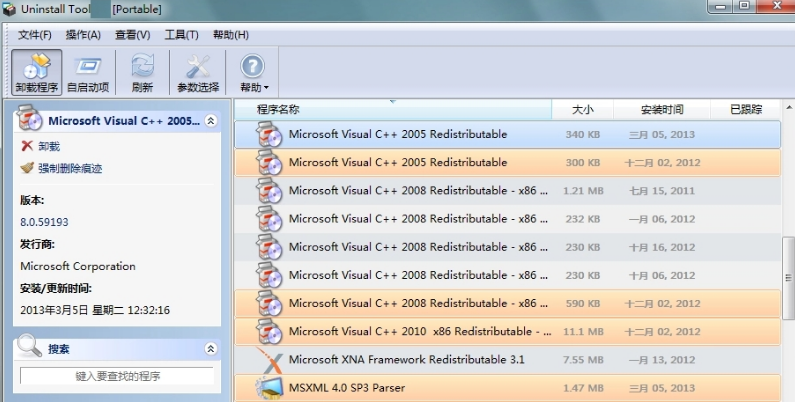Click the red X uninstall icon
Screen dimensions: 795x402
point(27,146)
